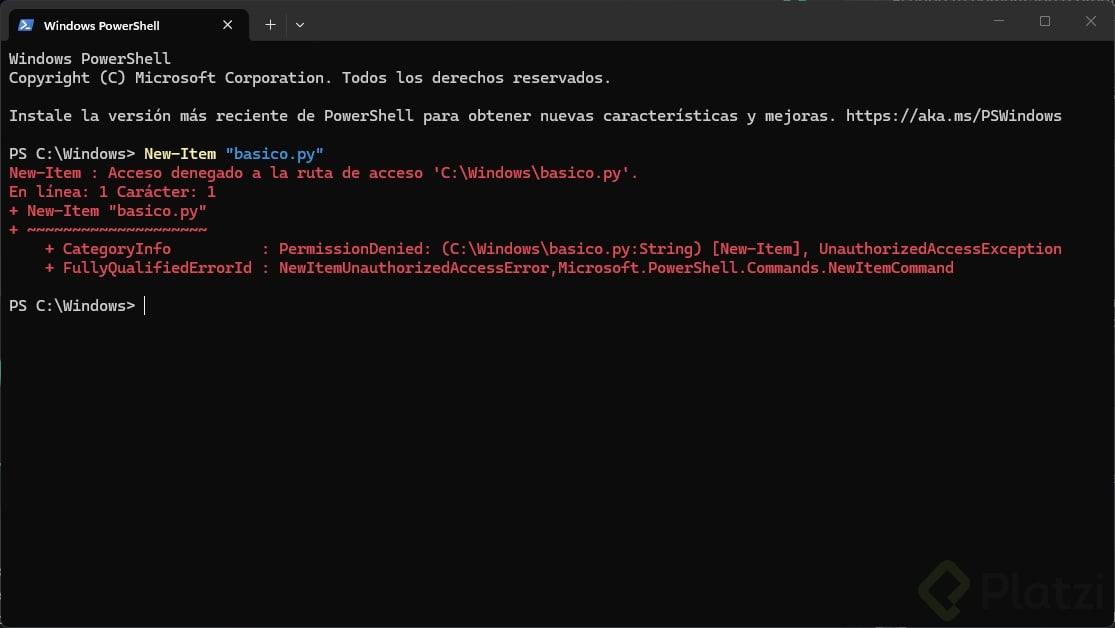Click the "basico.py" argument on the command line

(x=274, y=154)
